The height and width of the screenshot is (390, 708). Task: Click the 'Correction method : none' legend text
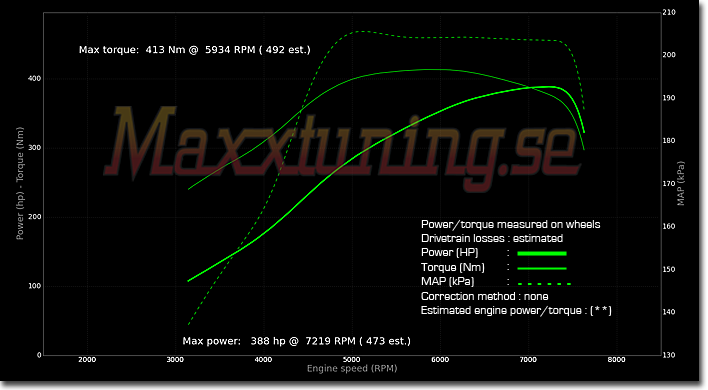click(x=484, y=296)
